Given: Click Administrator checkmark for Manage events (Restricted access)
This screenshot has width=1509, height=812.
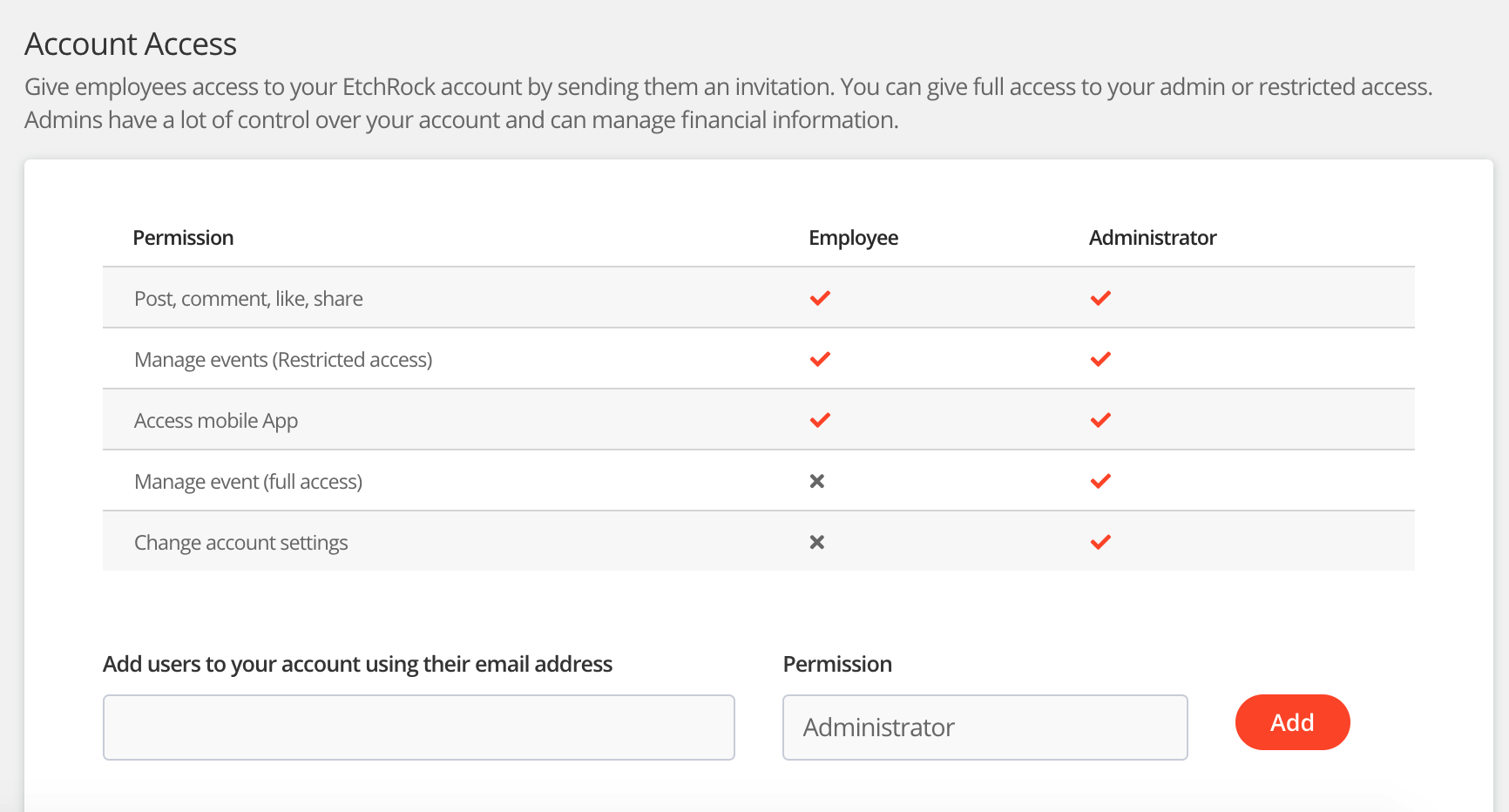Looking at the screenshot, I should click(1100, 359).
